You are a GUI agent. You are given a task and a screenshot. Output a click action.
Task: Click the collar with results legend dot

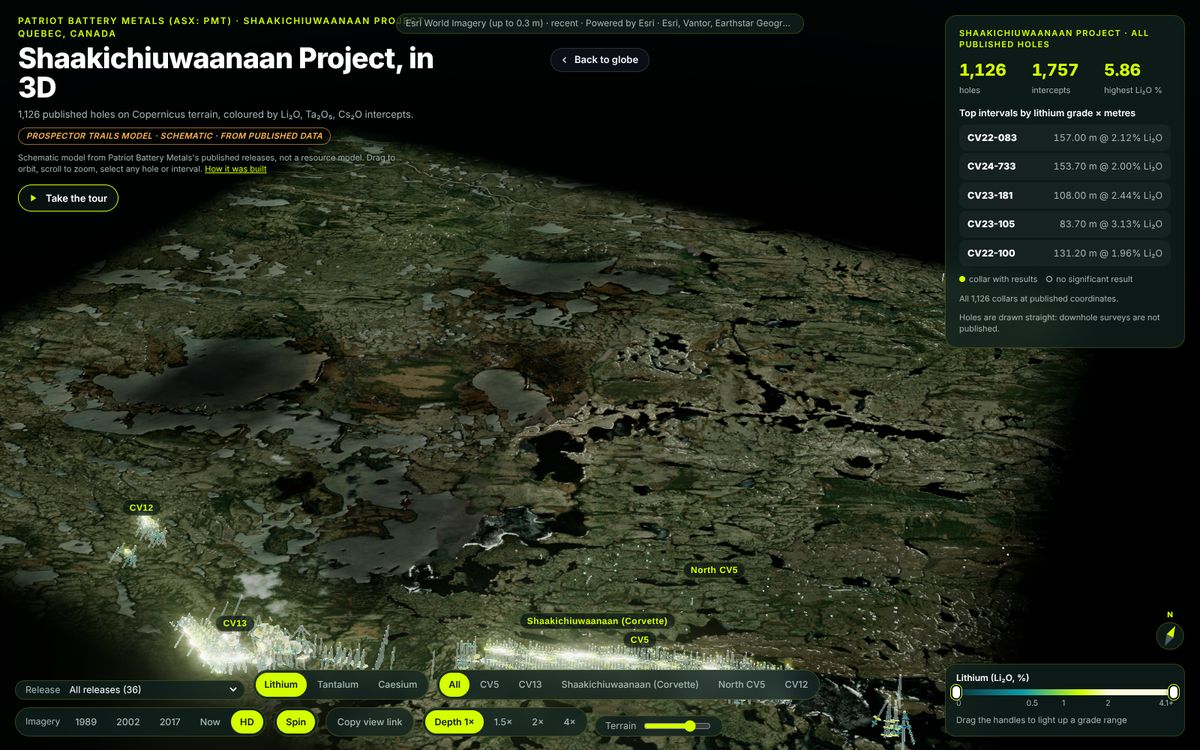coord(962,279)
